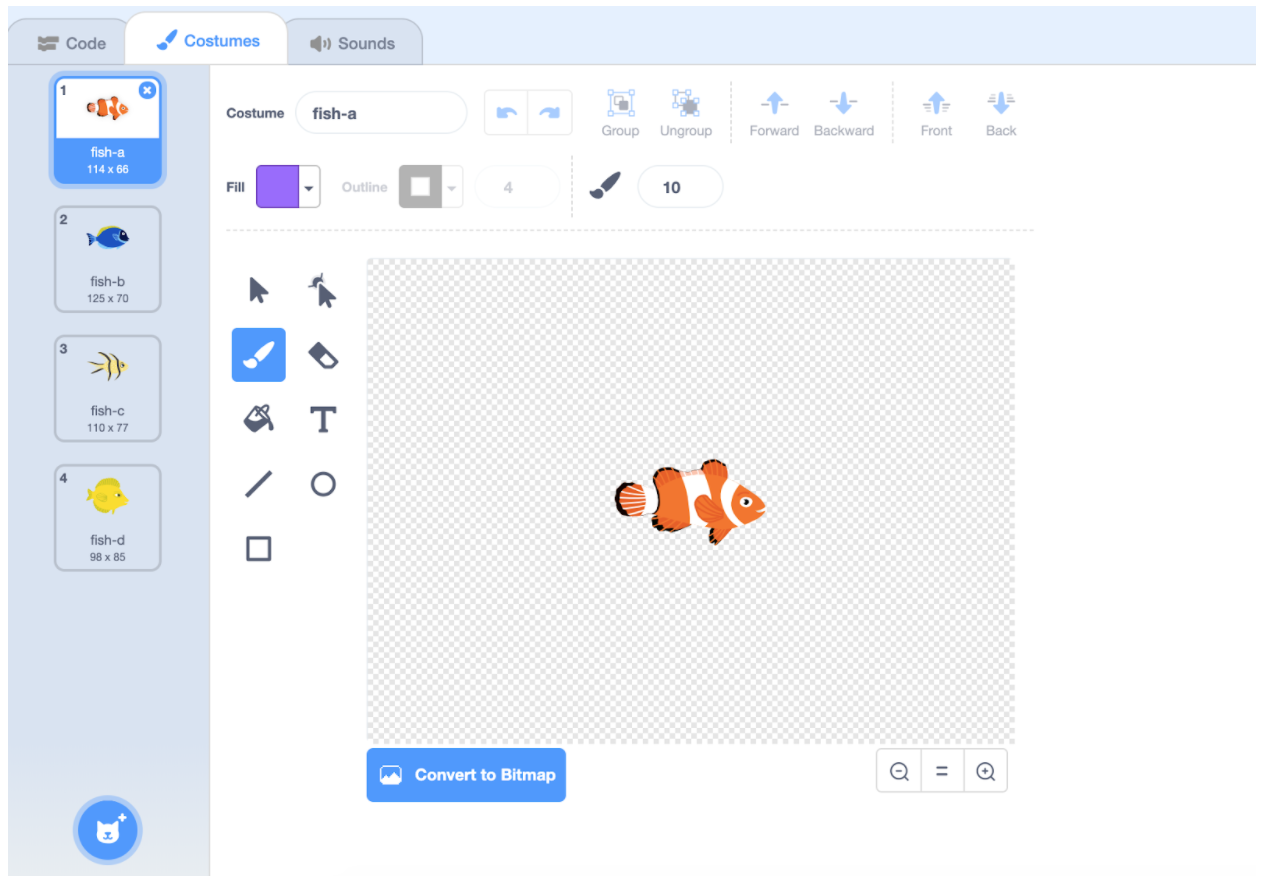This screenshot has width=1262, height=880.
Task: Click the costume name field fish-a
Action: pos(381,113)
